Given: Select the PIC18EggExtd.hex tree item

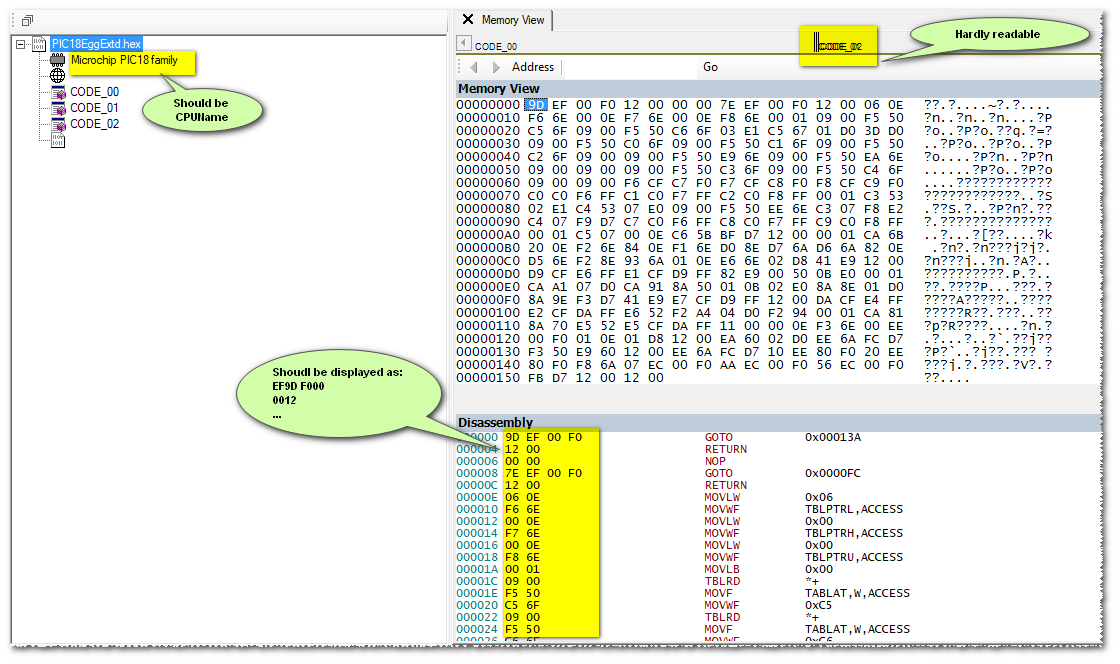Looking at the screenshot, I should tap(96, 44).
